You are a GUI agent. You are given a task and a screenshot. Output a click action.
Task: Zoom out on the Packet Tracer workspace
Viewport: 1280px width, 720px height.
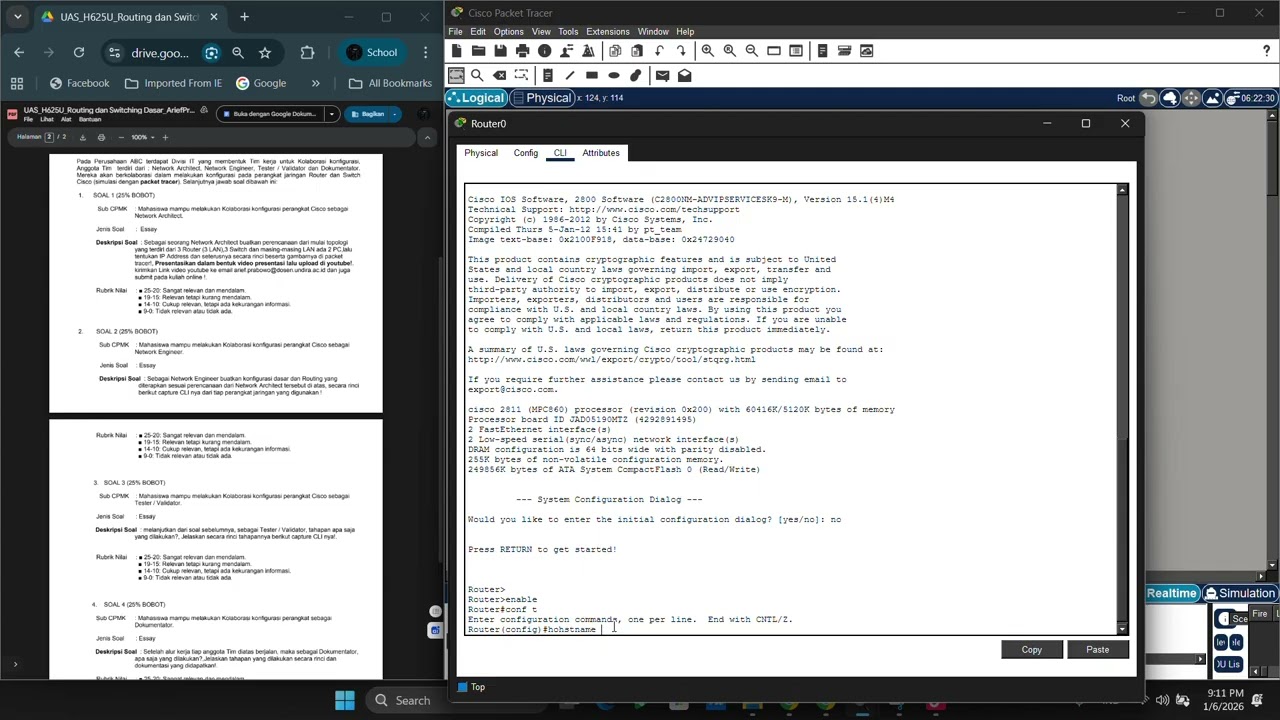(x=752, y=51)
